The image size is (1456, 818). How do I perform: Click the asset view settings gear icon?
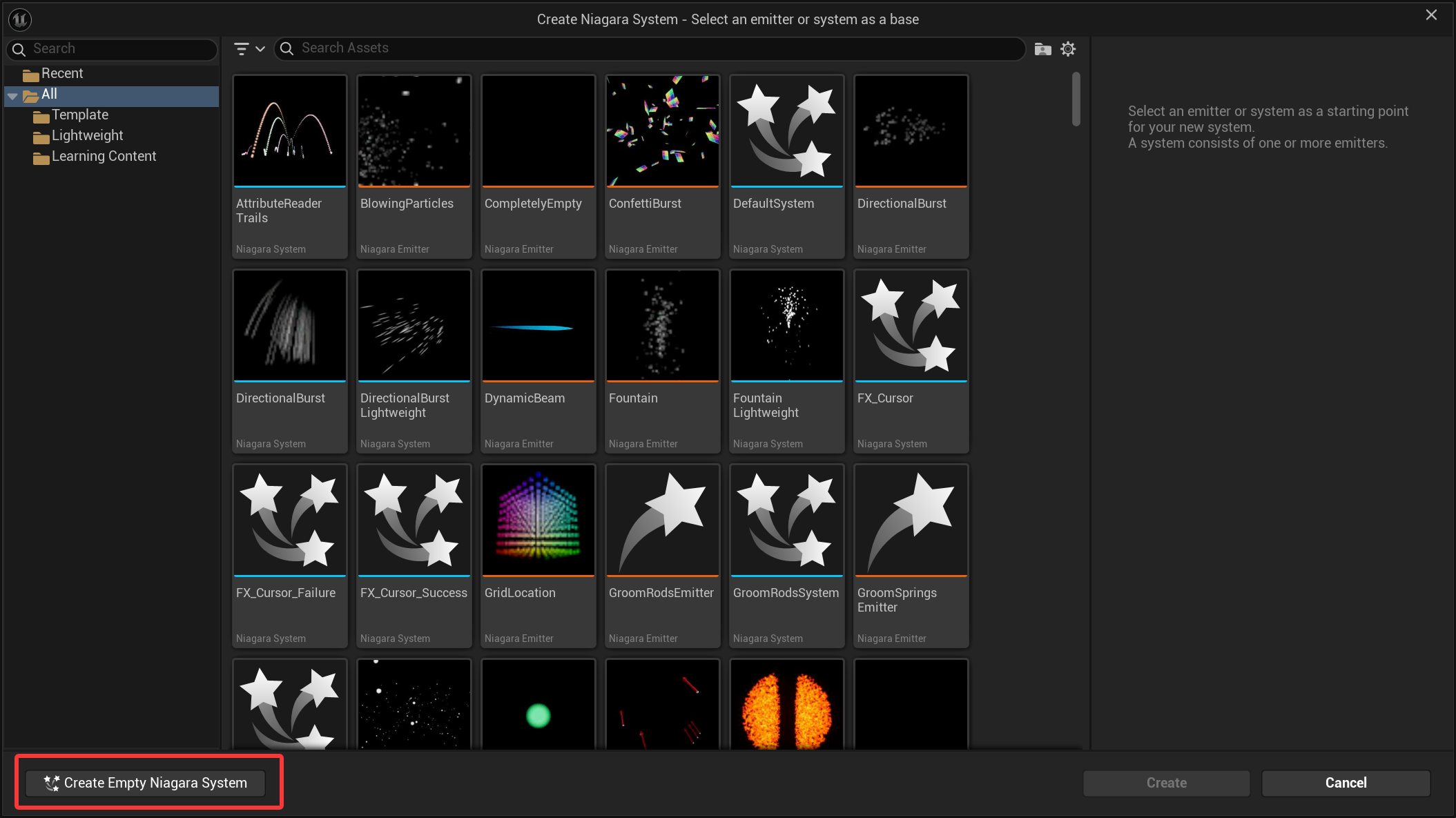(1067, 49)
